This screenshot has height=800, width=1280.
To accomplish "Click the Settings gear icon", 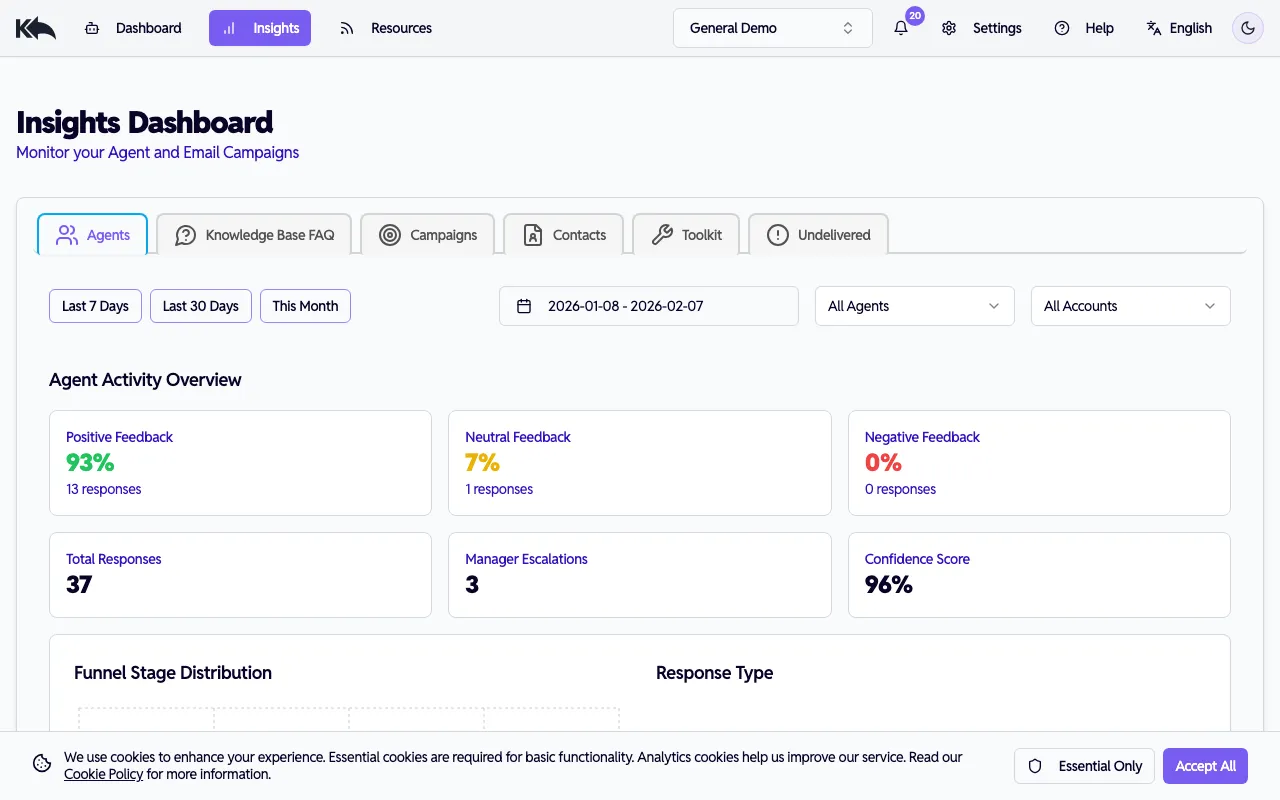I will 948,28.
